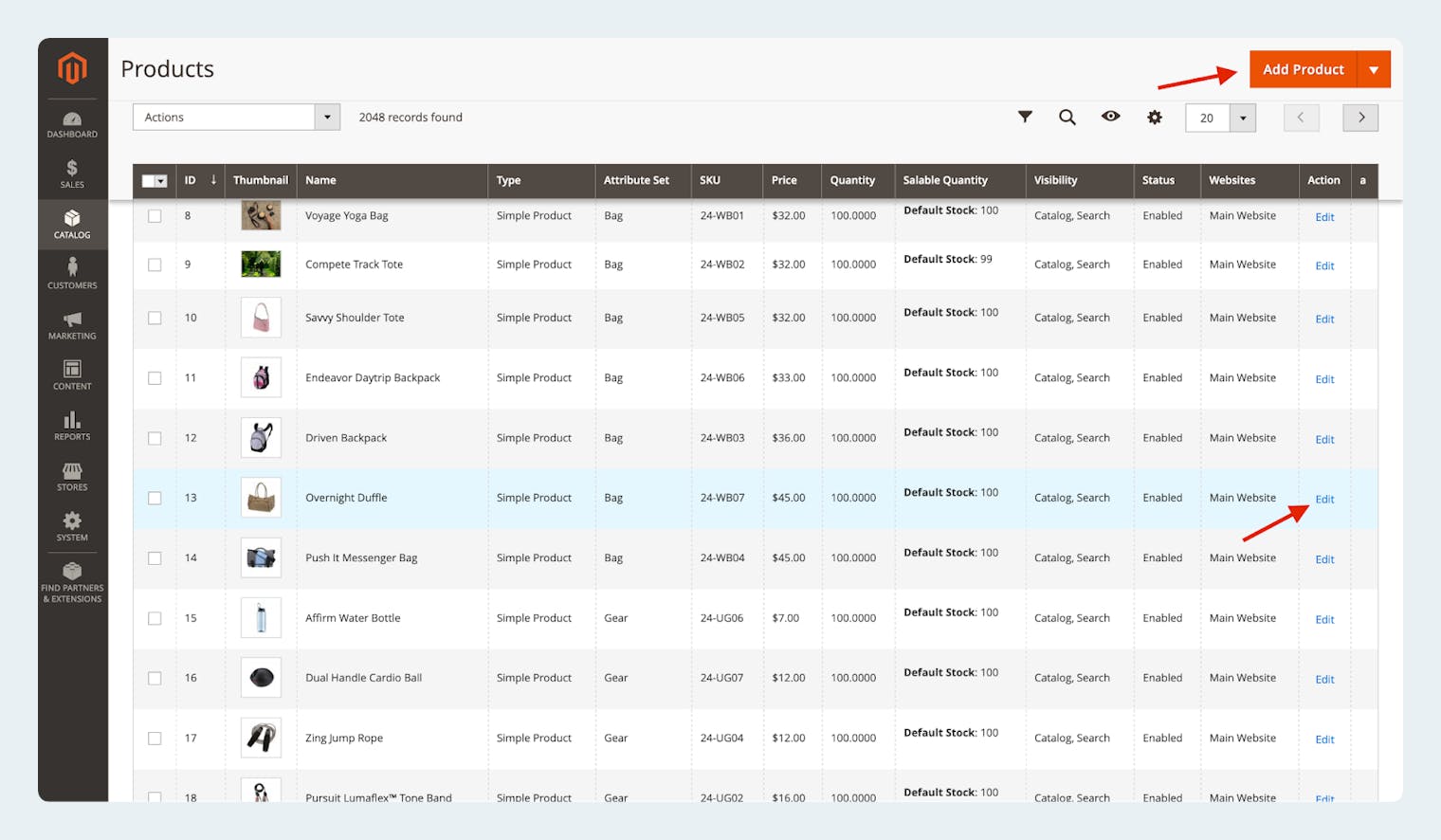Click the Push It Messenger Bag thumbnail
The image size is (1441, 840).
pos(261,557)
